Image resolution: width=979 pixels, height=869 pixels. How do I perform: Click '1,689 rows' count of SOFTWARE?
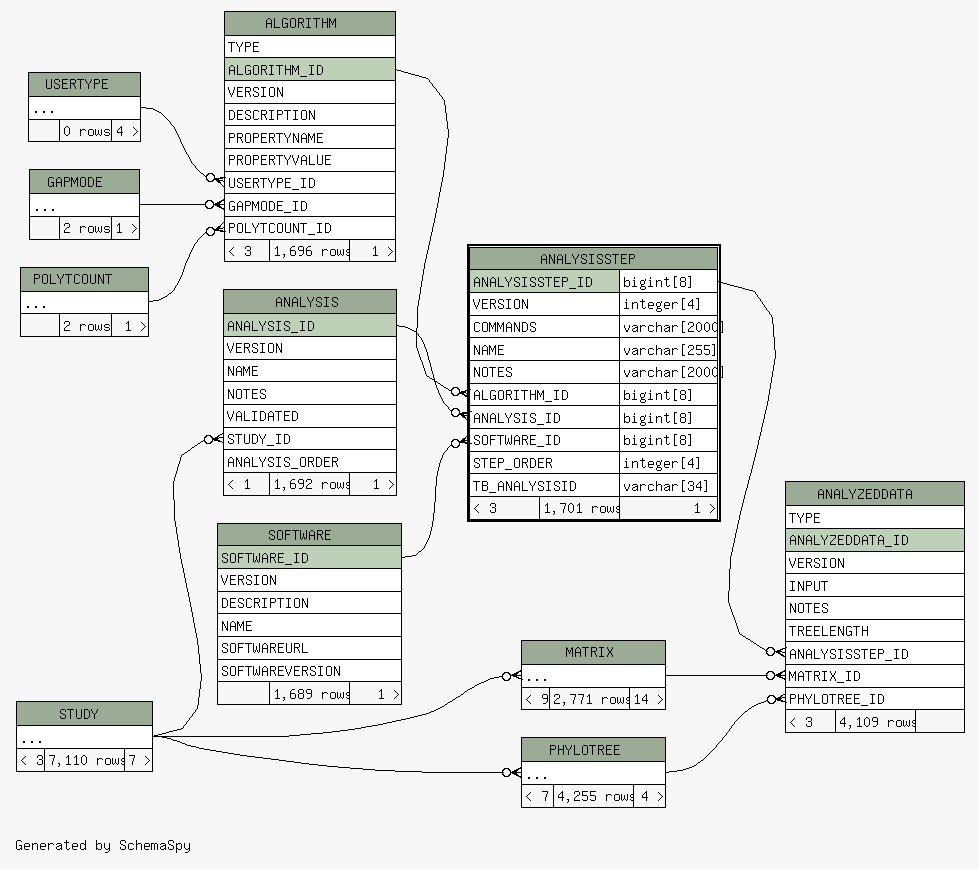coord(310,694)
